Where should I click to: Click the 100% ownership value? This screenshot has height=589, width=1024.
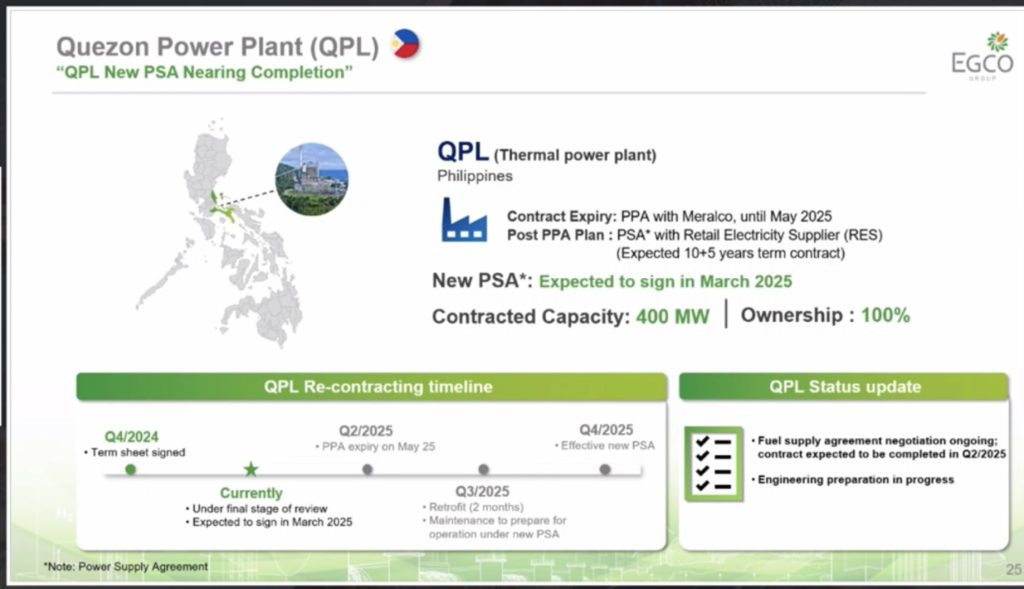[886, 315]
